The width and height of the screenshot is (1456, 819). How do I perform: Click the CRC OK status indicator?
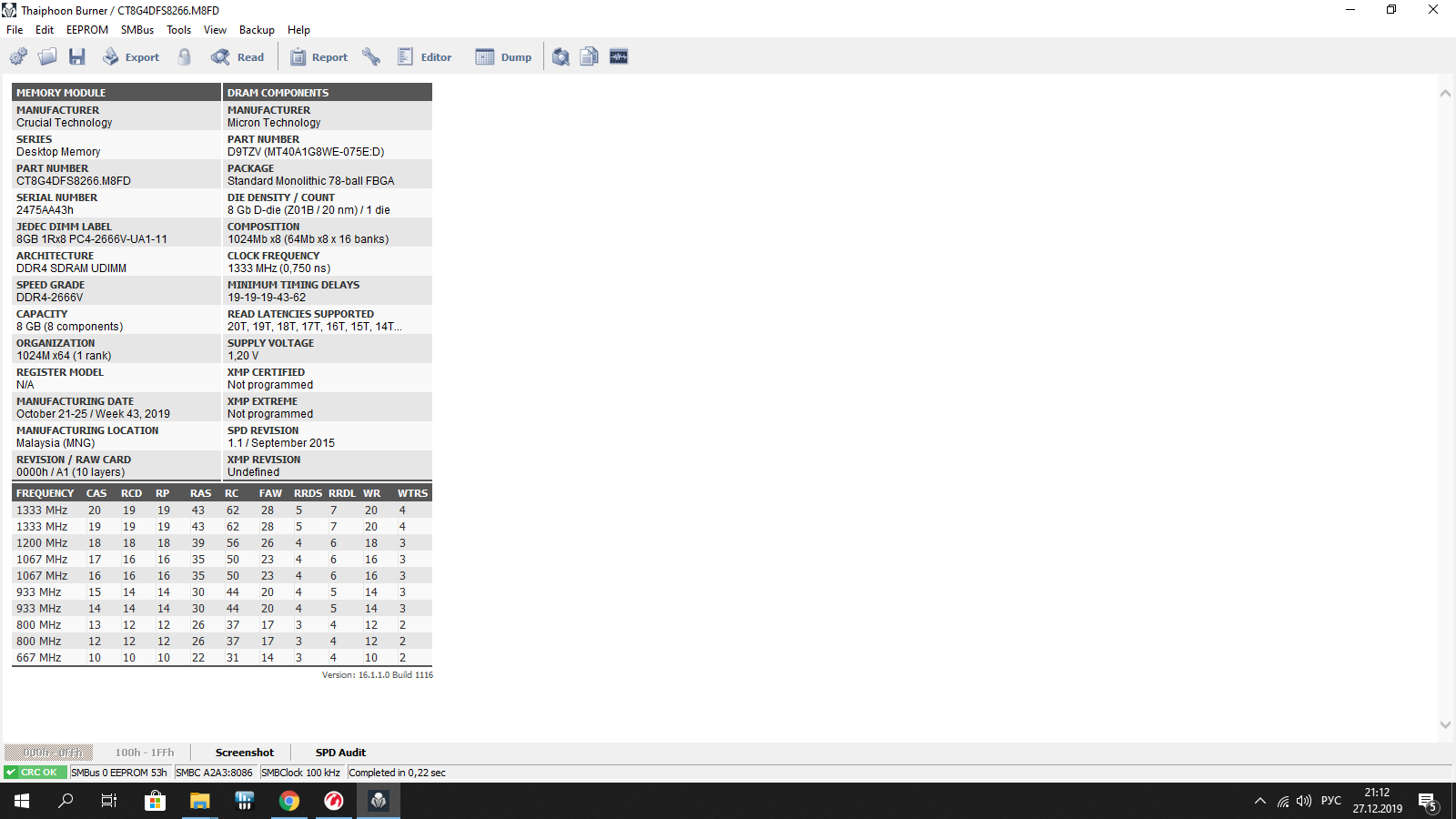tap(35, 773)
